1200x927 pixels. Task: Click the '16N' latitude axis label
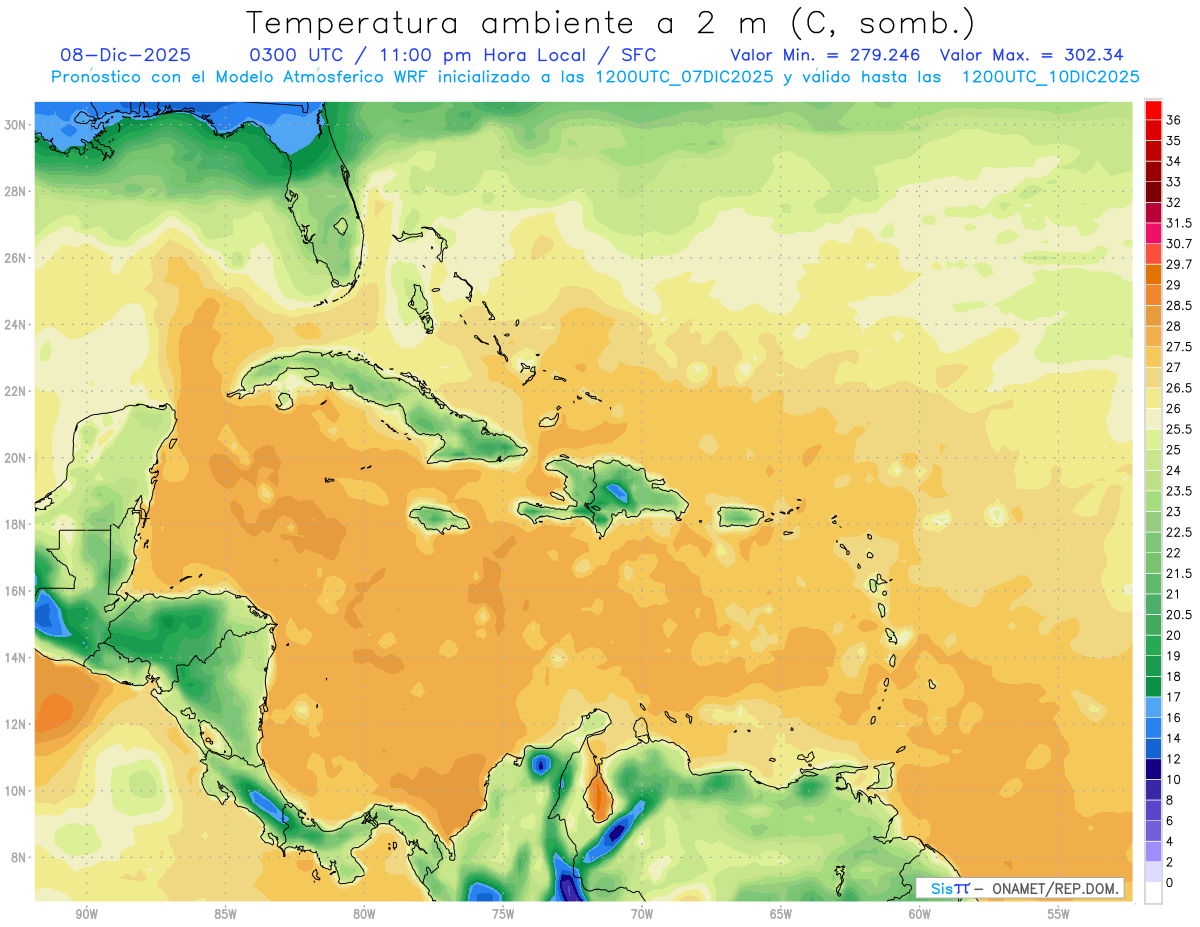click(17, 591)
